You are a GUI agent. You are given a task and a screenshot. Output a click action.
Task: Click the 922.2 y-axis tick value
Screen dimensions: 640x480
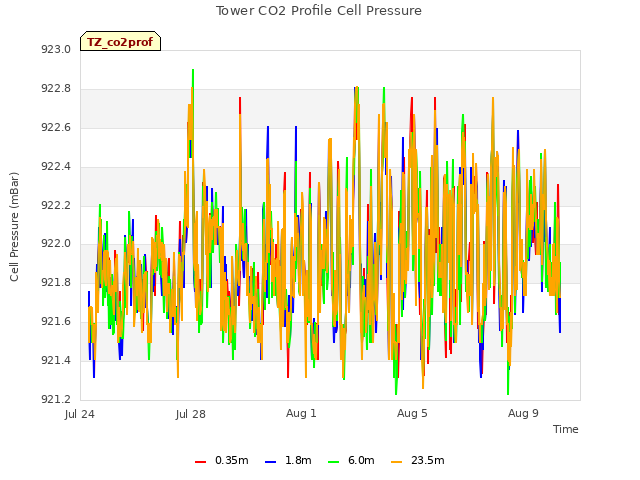[56, 205]
